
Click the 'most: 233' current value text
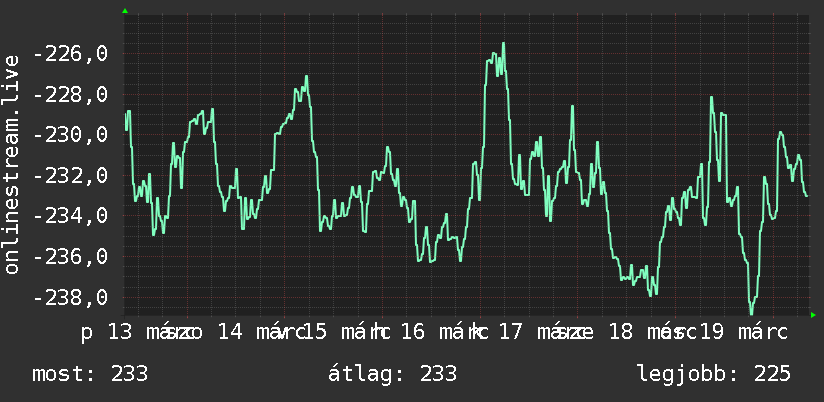point(90,374)
